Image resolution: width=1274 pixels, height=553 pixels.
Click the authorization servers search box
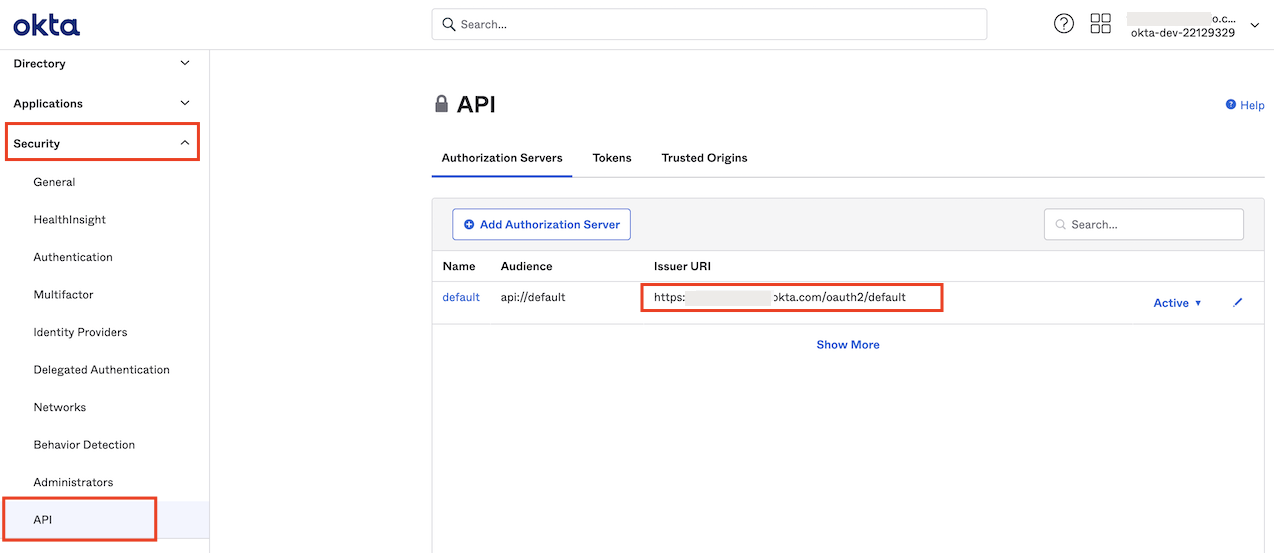pos(1143,225)
